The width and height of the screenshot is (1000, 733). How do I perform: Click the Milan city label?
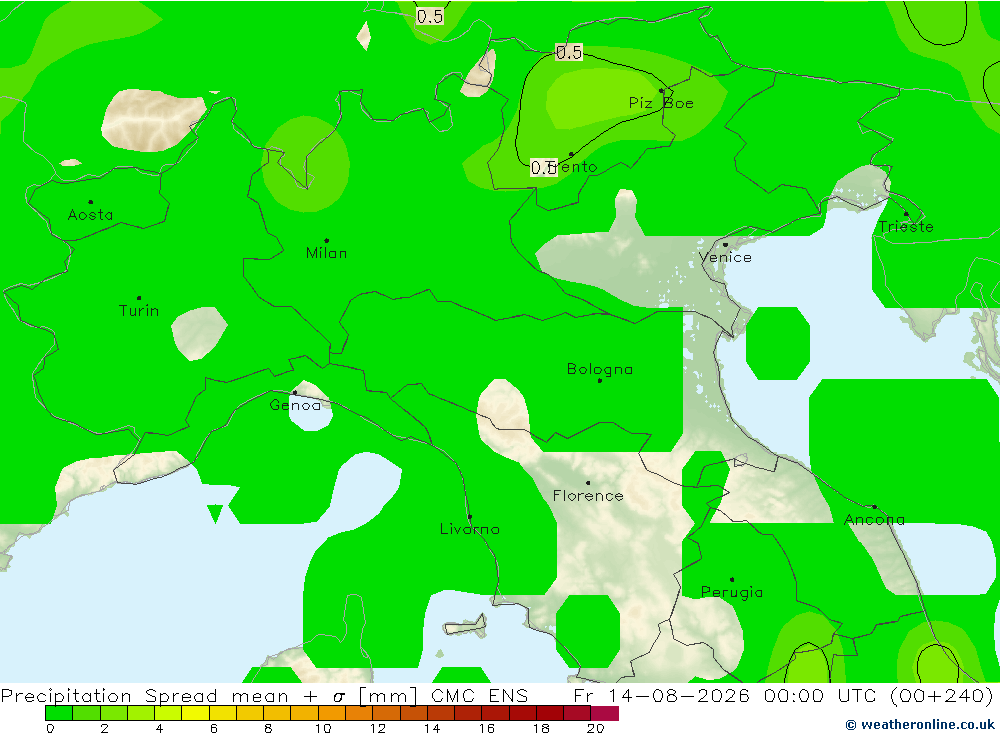(x=327, y=253)
